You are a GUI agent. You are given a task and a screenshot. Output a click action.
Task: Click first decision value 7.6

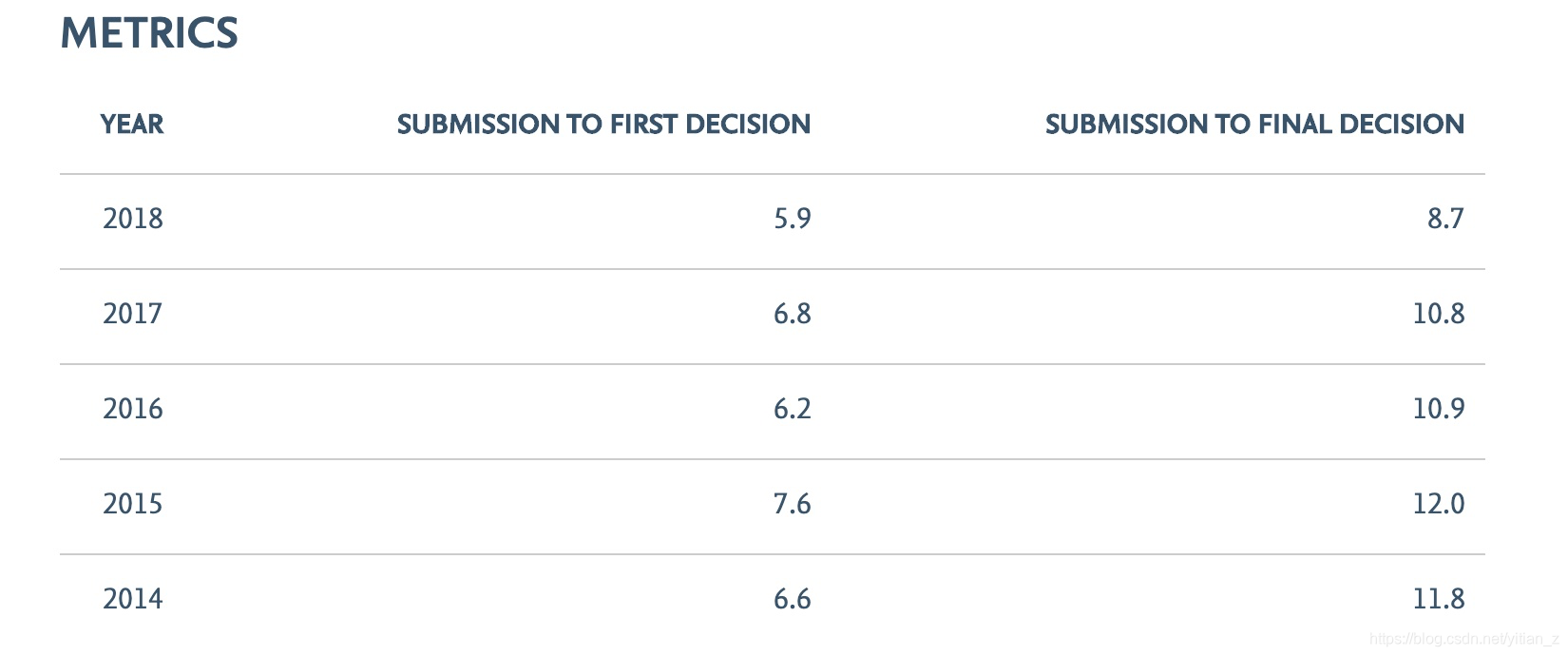click(792, 504)
